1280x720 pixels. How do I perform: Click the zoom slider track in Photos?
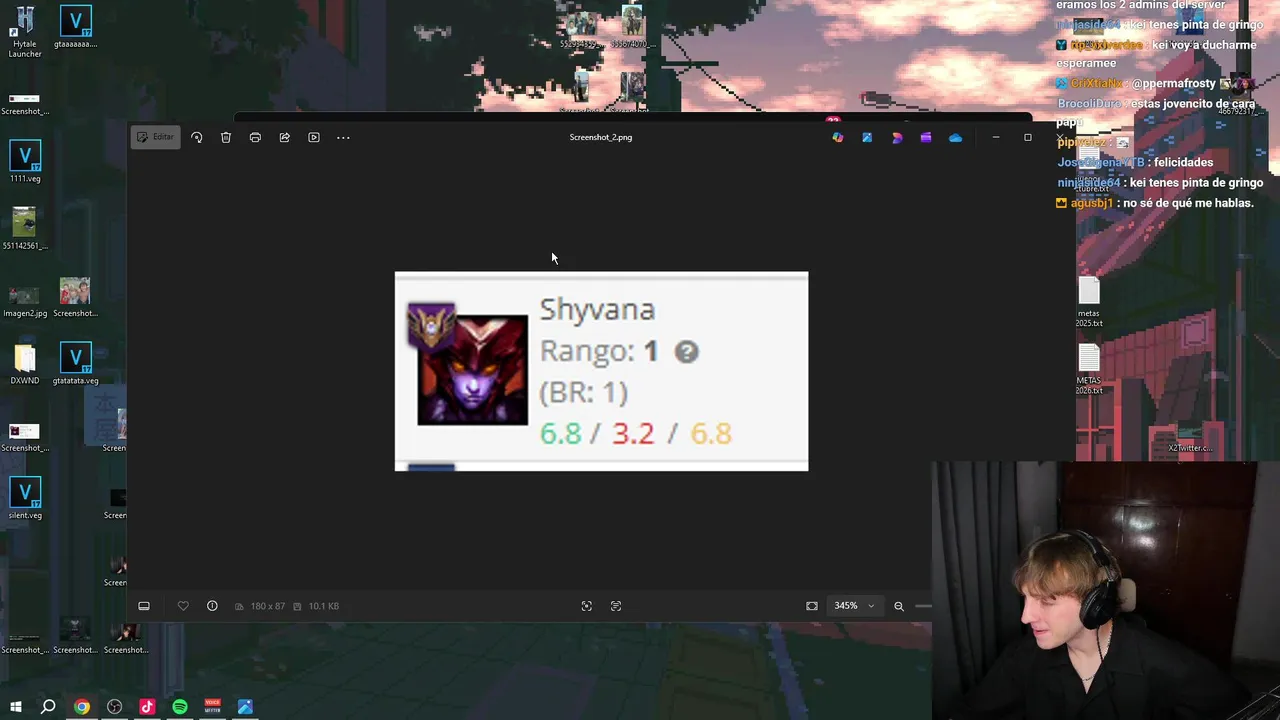(924, 606)
